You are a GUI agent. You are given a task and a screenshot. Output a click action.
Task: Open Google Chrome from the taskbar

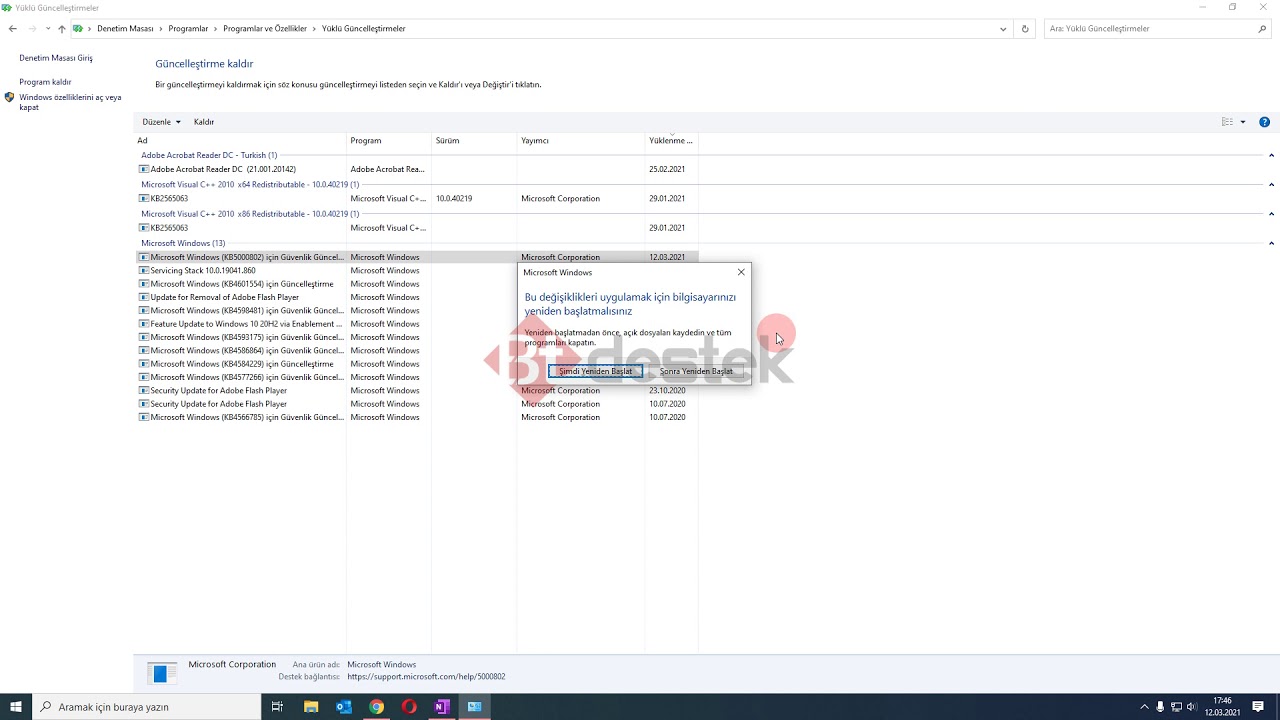pos(376,707)
